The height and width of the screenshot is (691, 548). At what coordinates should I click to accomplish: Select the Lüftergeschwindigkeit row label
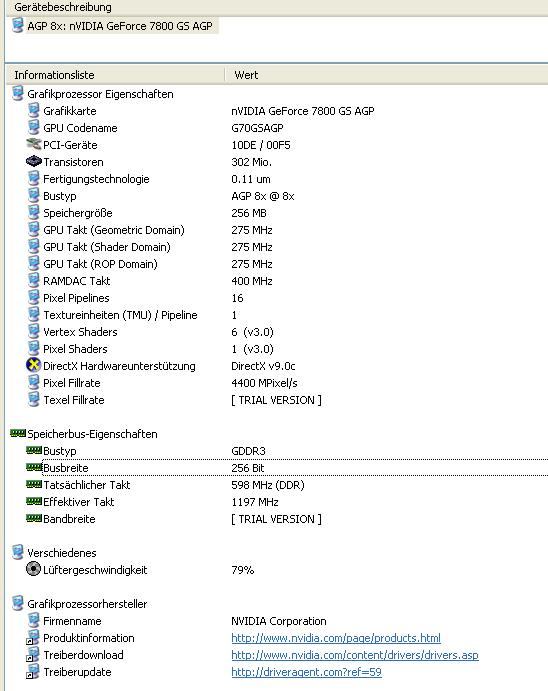click(x=95, y=570)
